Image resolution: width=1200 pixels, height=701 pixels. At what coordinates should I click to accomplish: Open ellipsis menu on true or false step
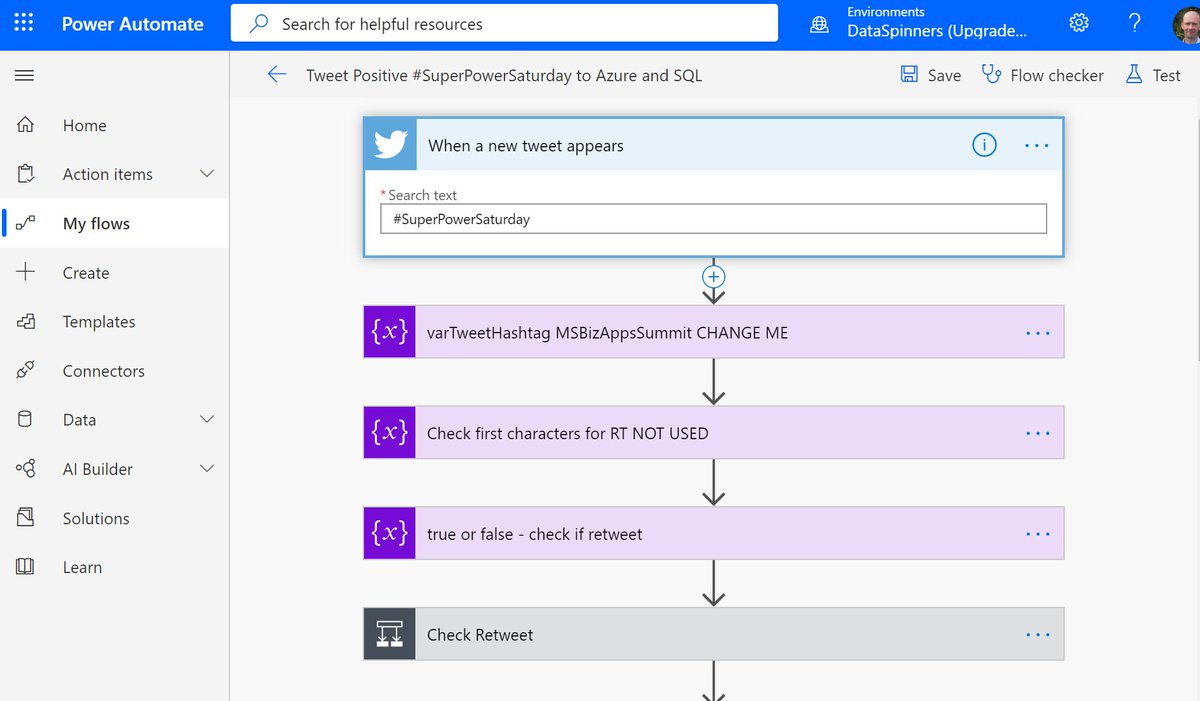tap(1038, 534)
